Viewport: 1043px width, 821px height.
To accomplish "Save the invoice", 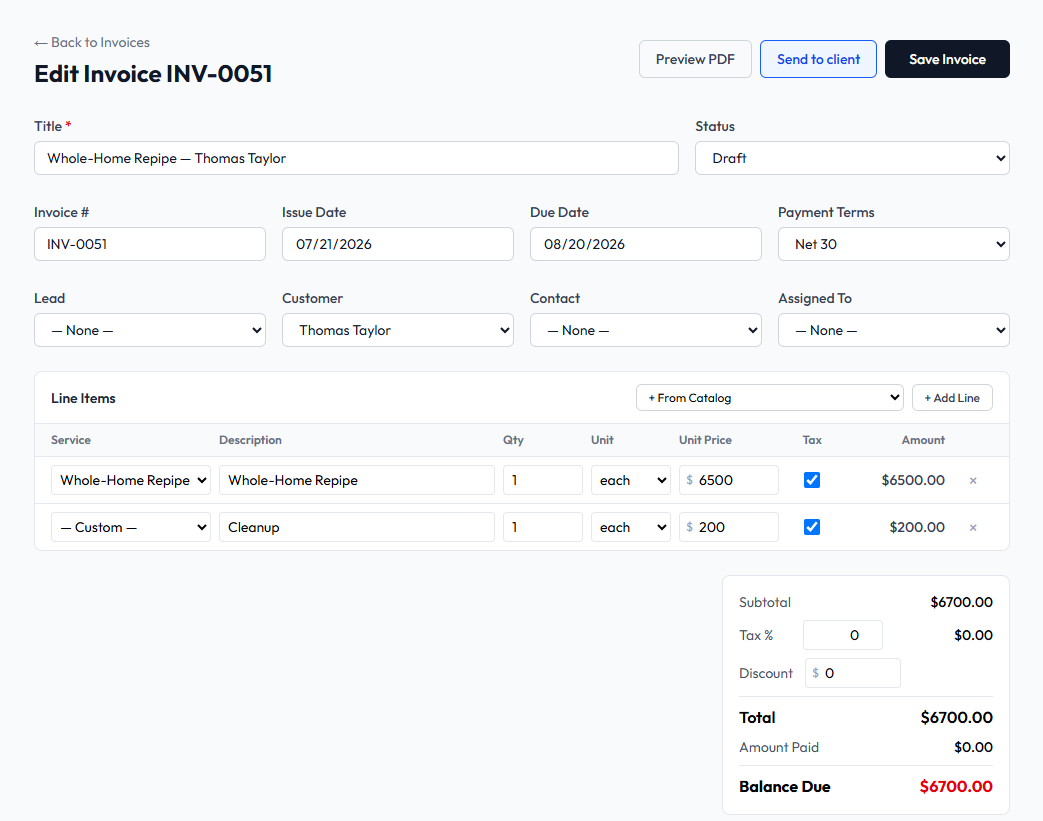I will 947,59.
